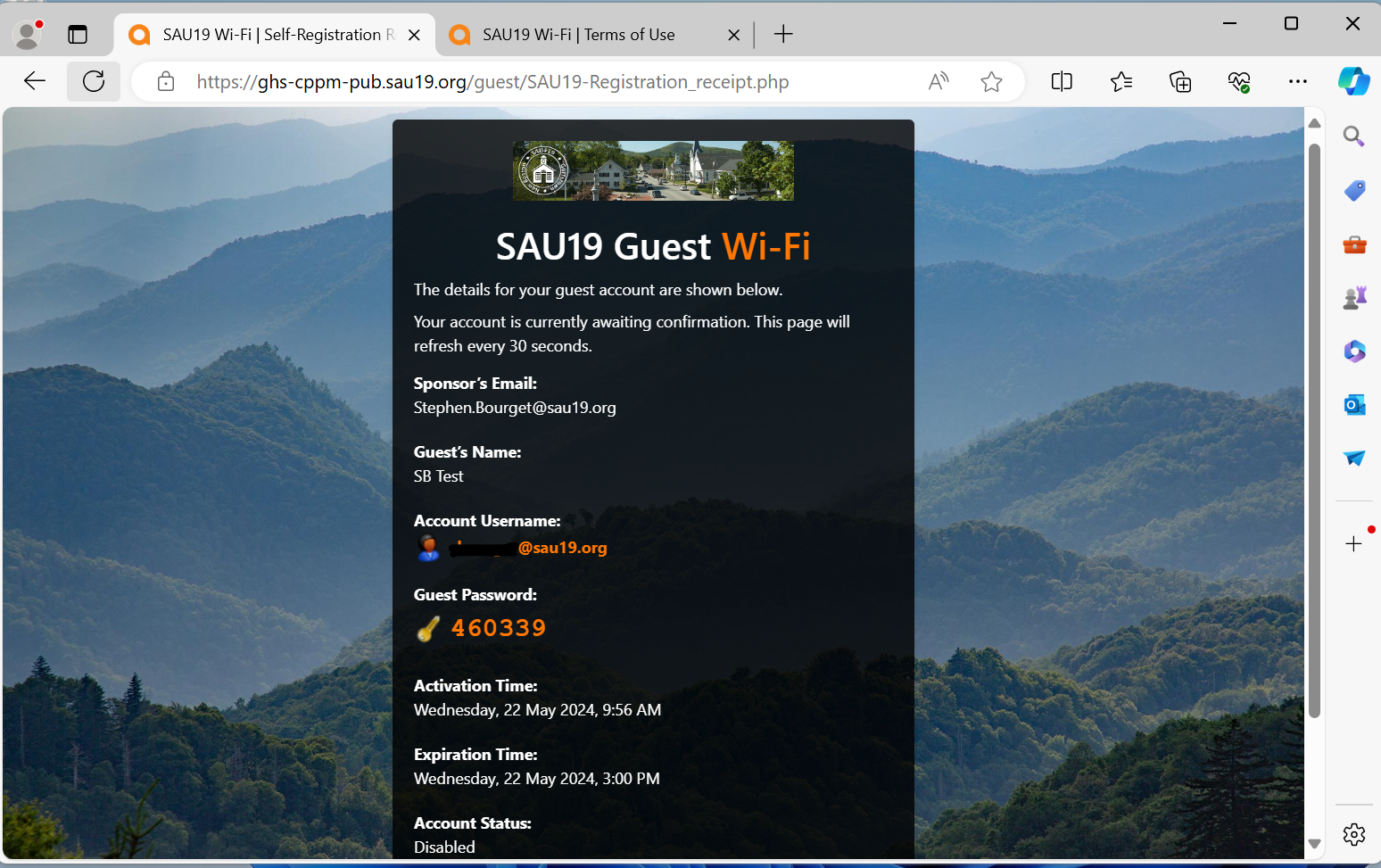Open Browser essentials heart icon
Viewport: 1381px width, 868px height.
[1239, 82]
